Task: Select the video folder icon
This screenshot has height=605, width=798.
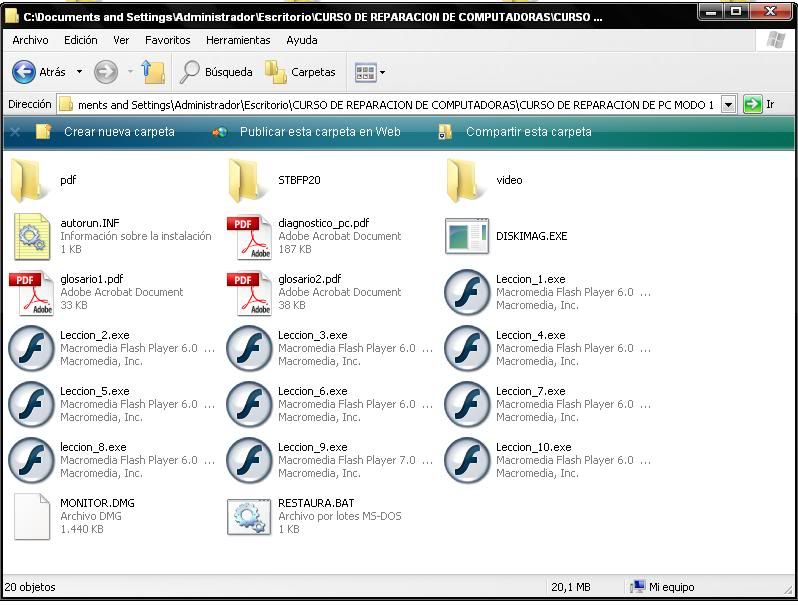Action: coord(466,181)
